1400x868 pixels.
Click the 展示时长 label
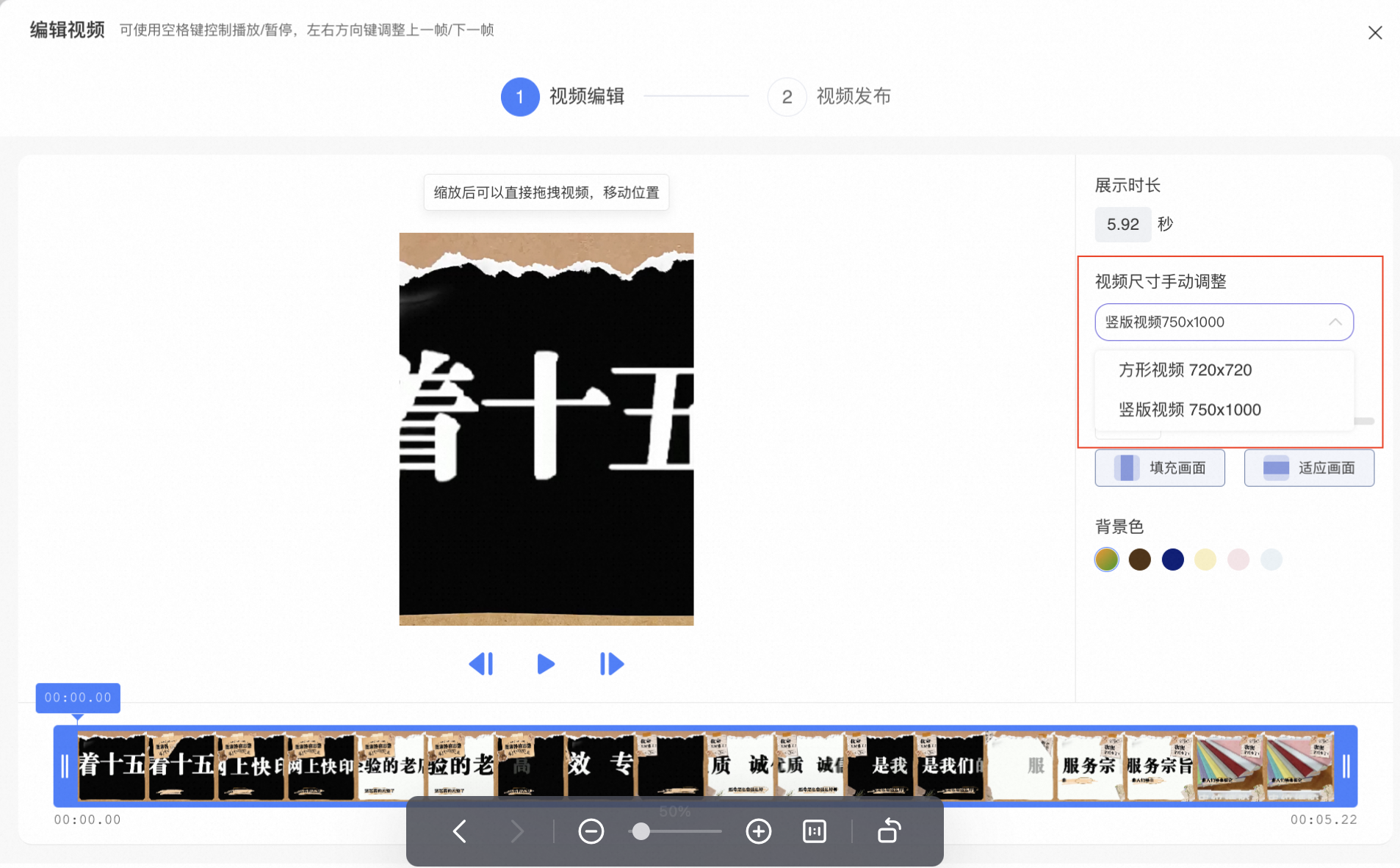1127,185
